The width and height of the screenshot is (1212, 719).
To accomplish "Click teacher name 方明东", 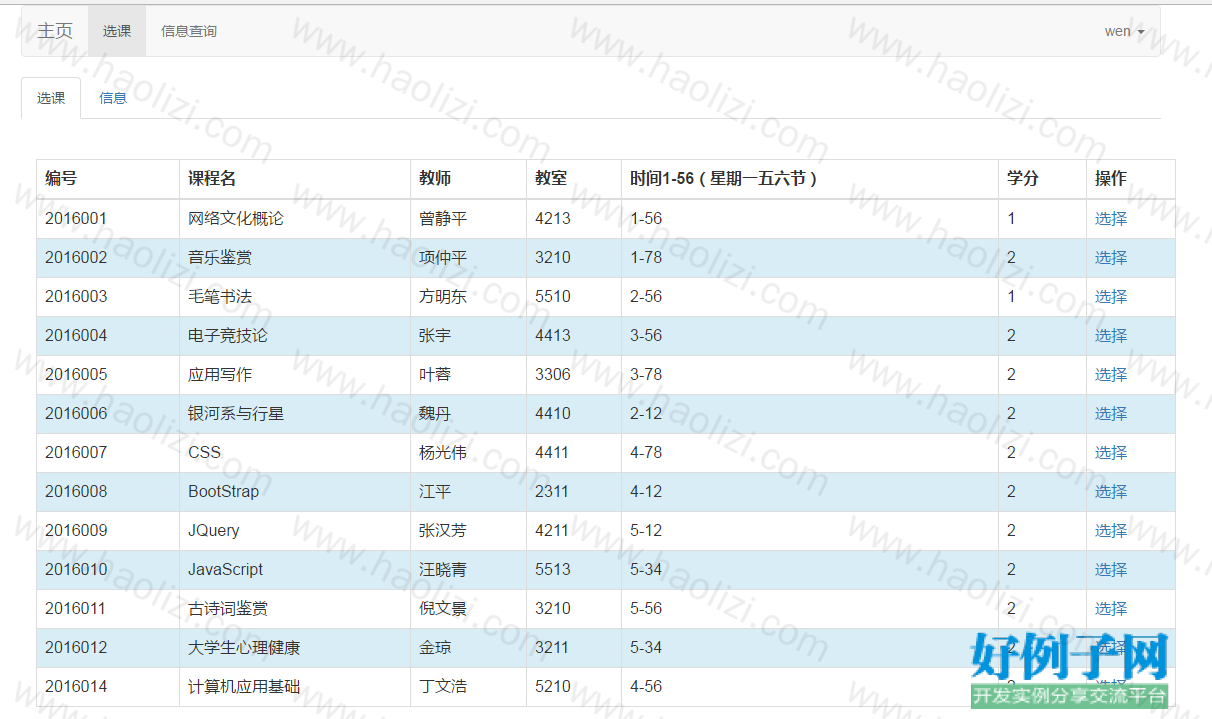I will 443,296.
